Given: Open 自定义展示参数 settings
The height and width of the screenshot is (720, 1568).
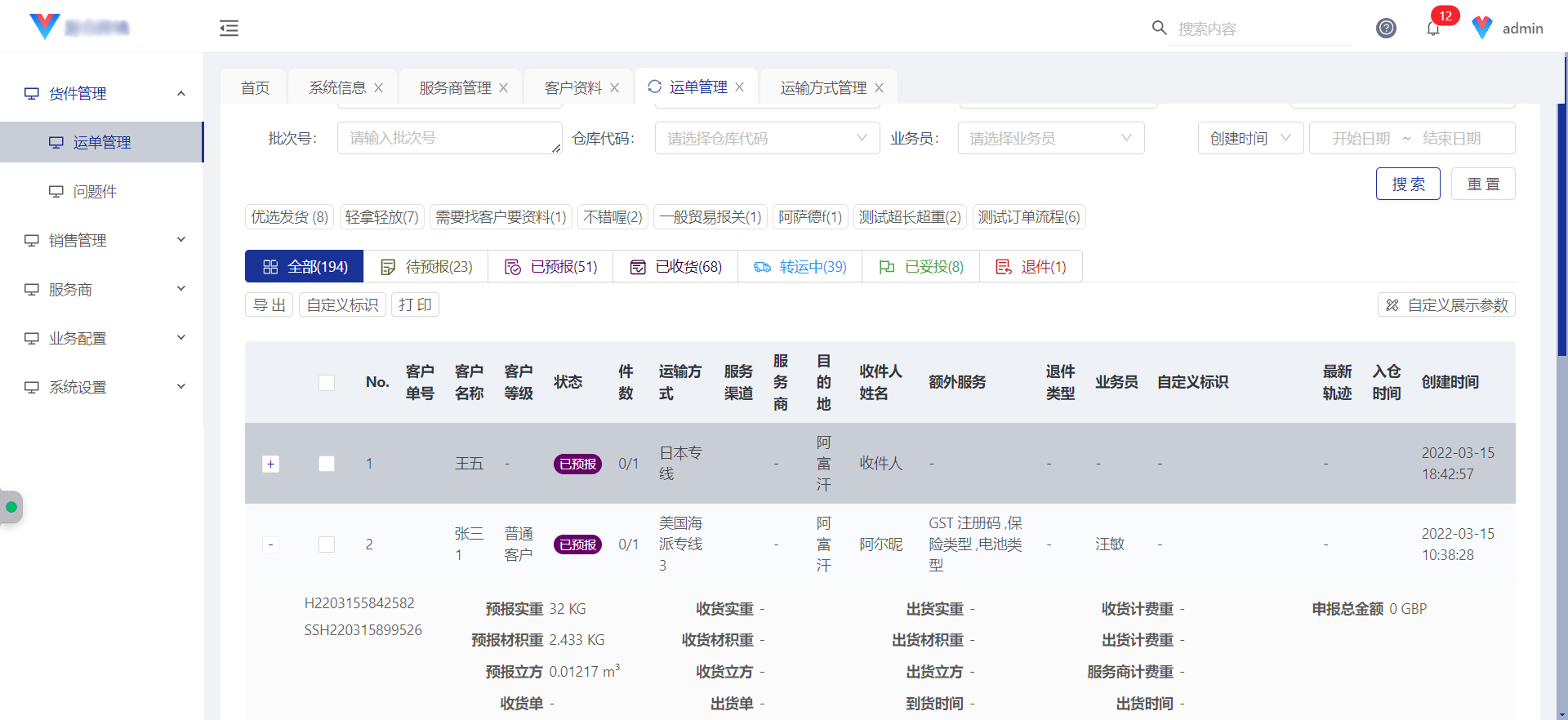Looking at the screenshot, I should (x=1446, y=304).
